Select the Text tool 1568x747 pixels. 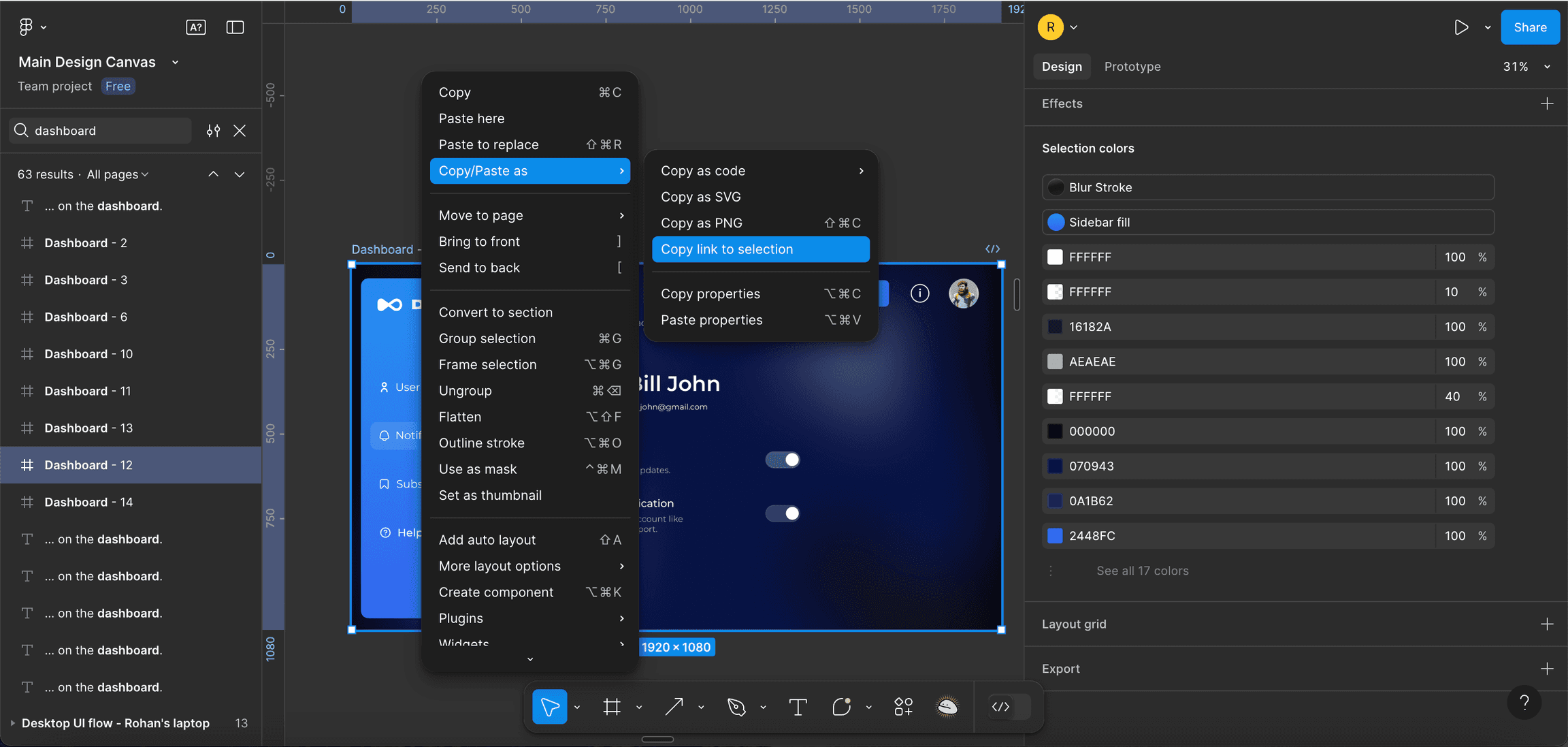(798, 707)
